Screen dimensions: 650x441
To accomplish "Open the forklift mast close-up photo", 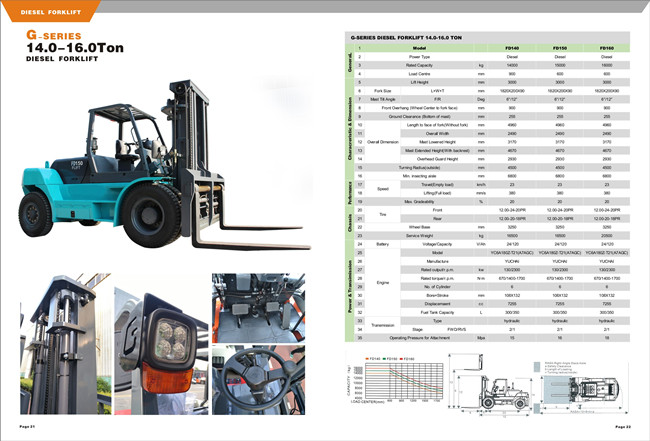I will 65,344.
